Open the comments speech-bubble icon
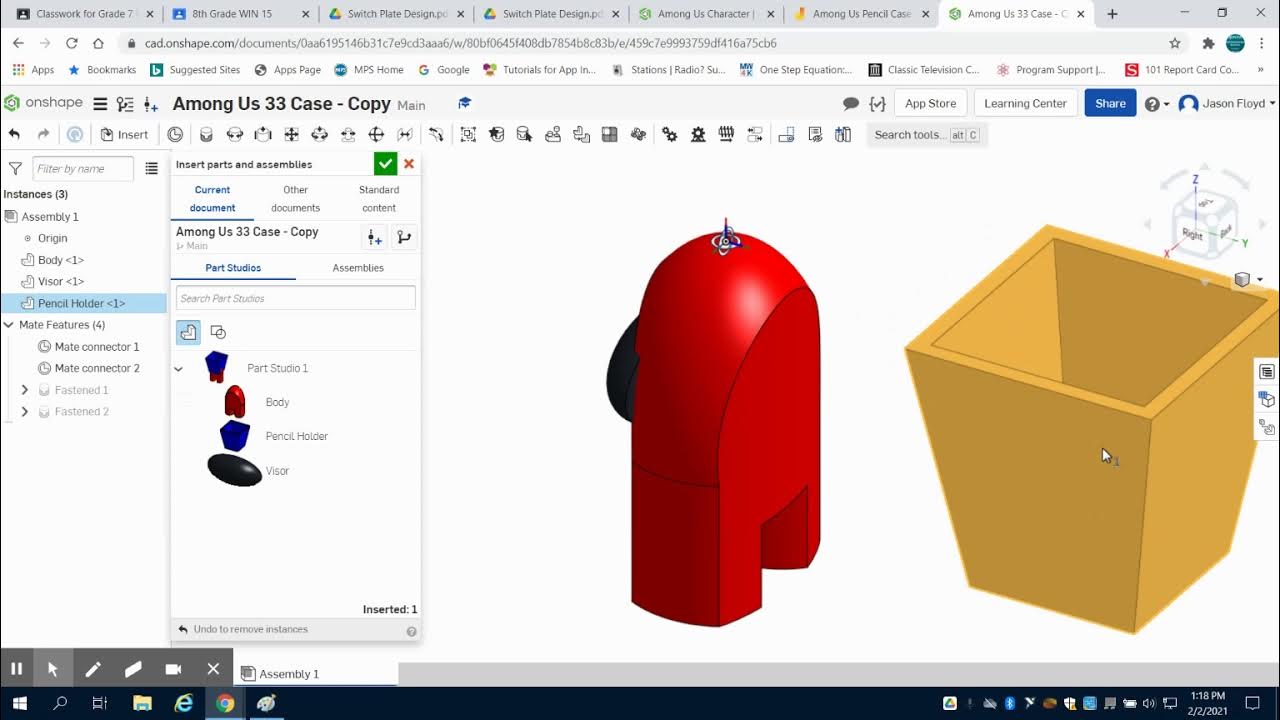 [x=851, y=104]
